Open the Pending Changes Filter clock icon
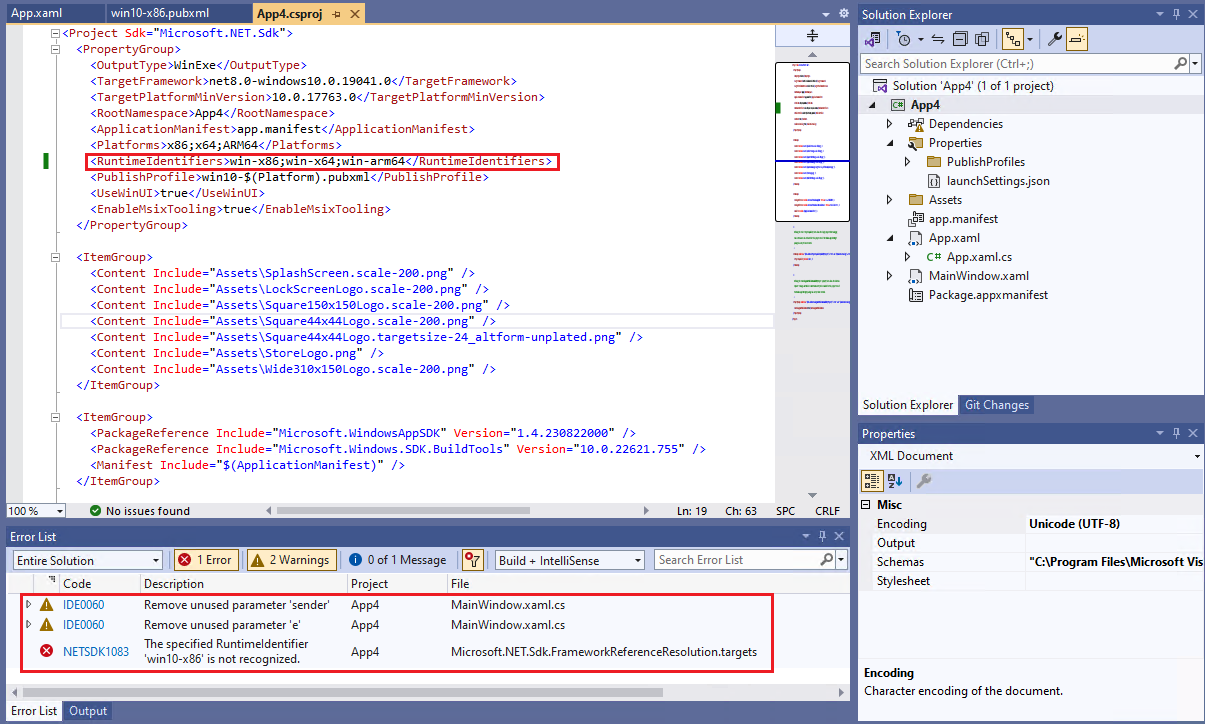Screen dimensions: 1205x724 coord(904,38)
